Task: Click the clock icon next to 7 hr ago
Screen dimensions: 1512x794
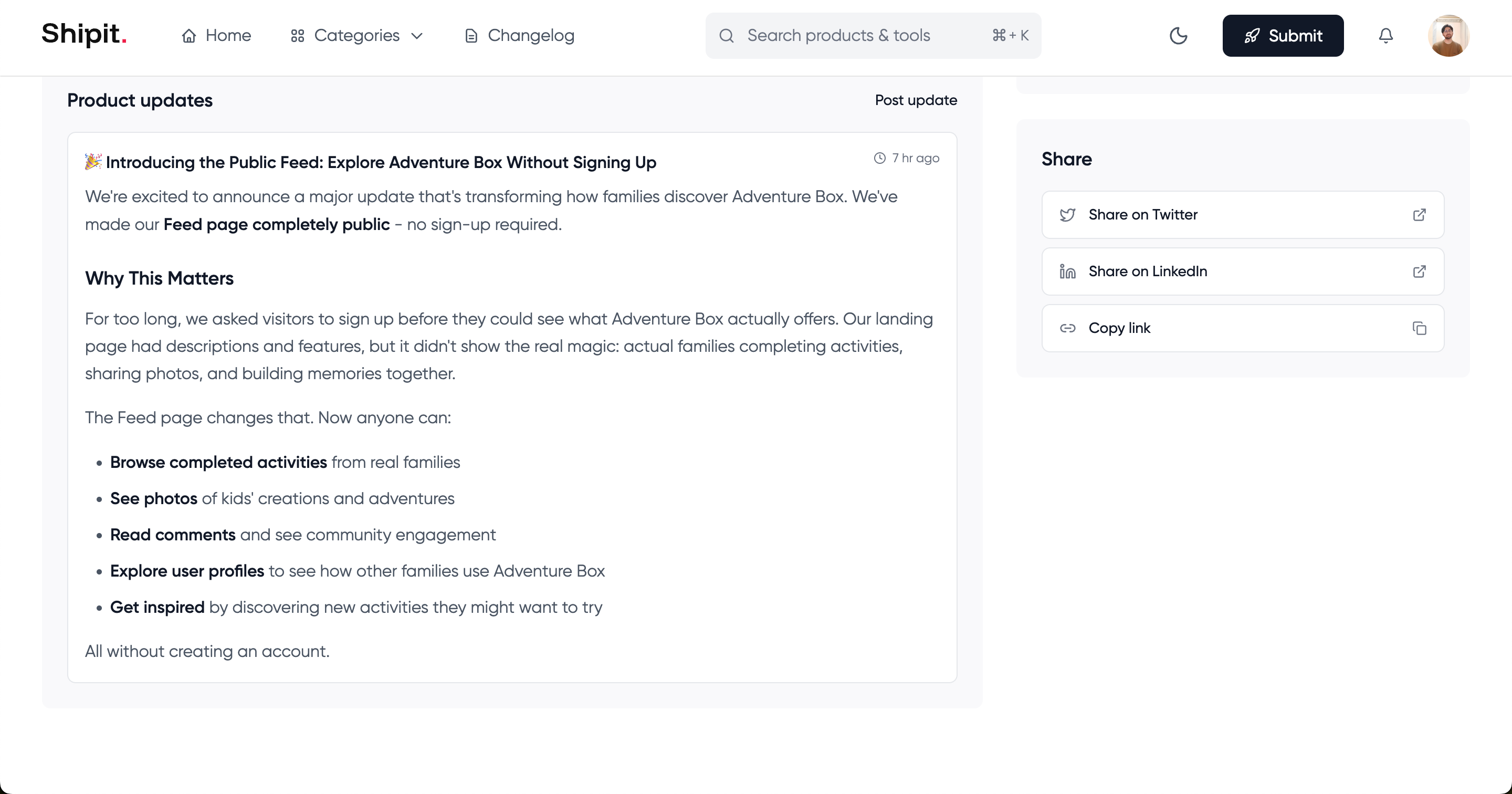Action: (879, 158)
